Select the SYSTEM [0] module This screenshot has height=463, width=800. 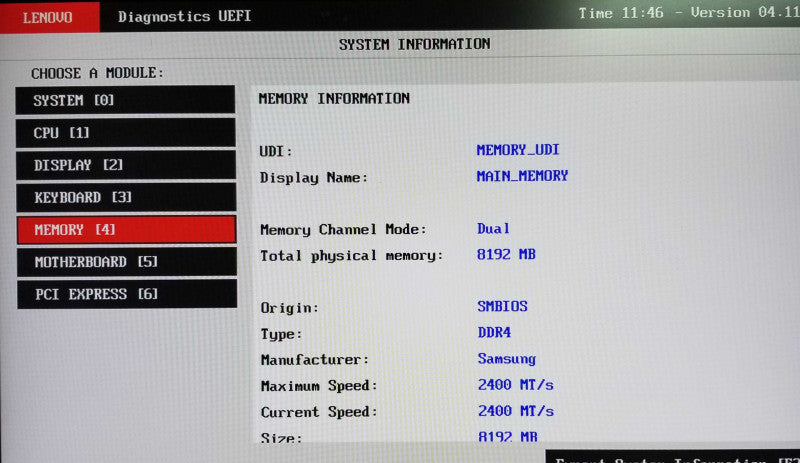(x=125, y=100)
